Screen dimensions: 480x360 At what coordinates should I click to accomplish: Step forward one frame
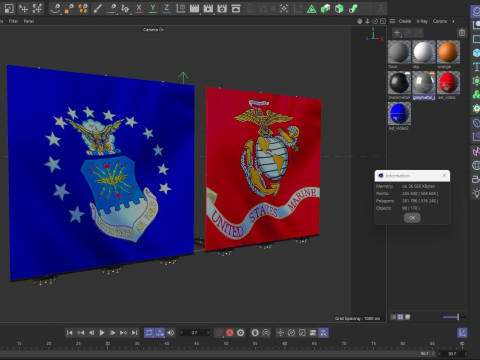(x=113, y=333)
